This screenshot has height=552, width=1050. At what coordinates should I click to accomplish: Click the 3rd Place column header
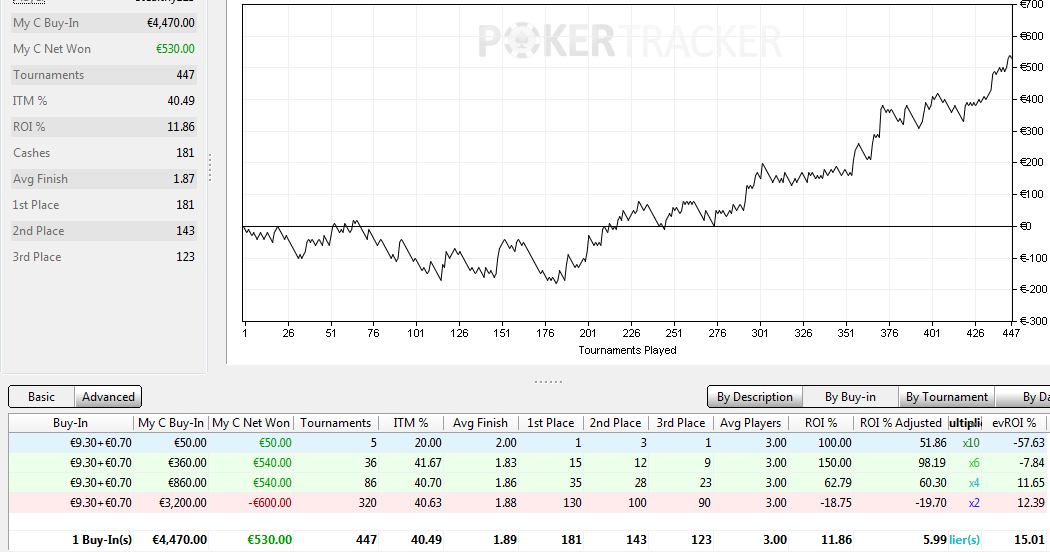[x=680, y=423]
